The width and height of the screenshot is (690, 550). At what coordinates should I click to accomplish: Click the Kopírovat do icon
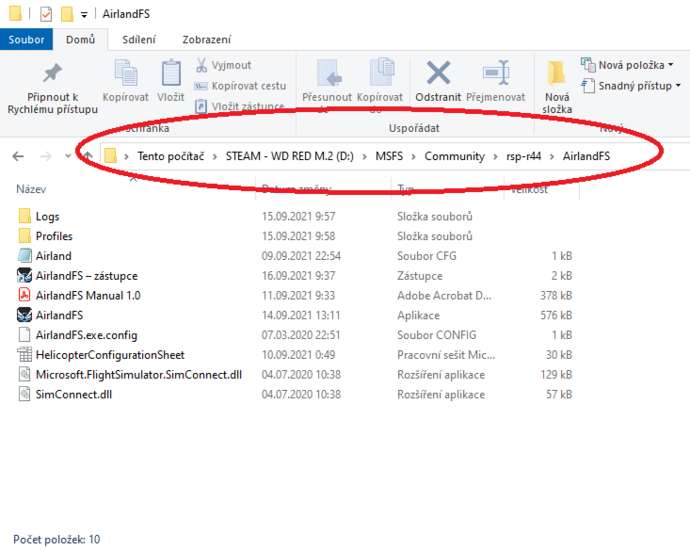(x=382, y=72)
